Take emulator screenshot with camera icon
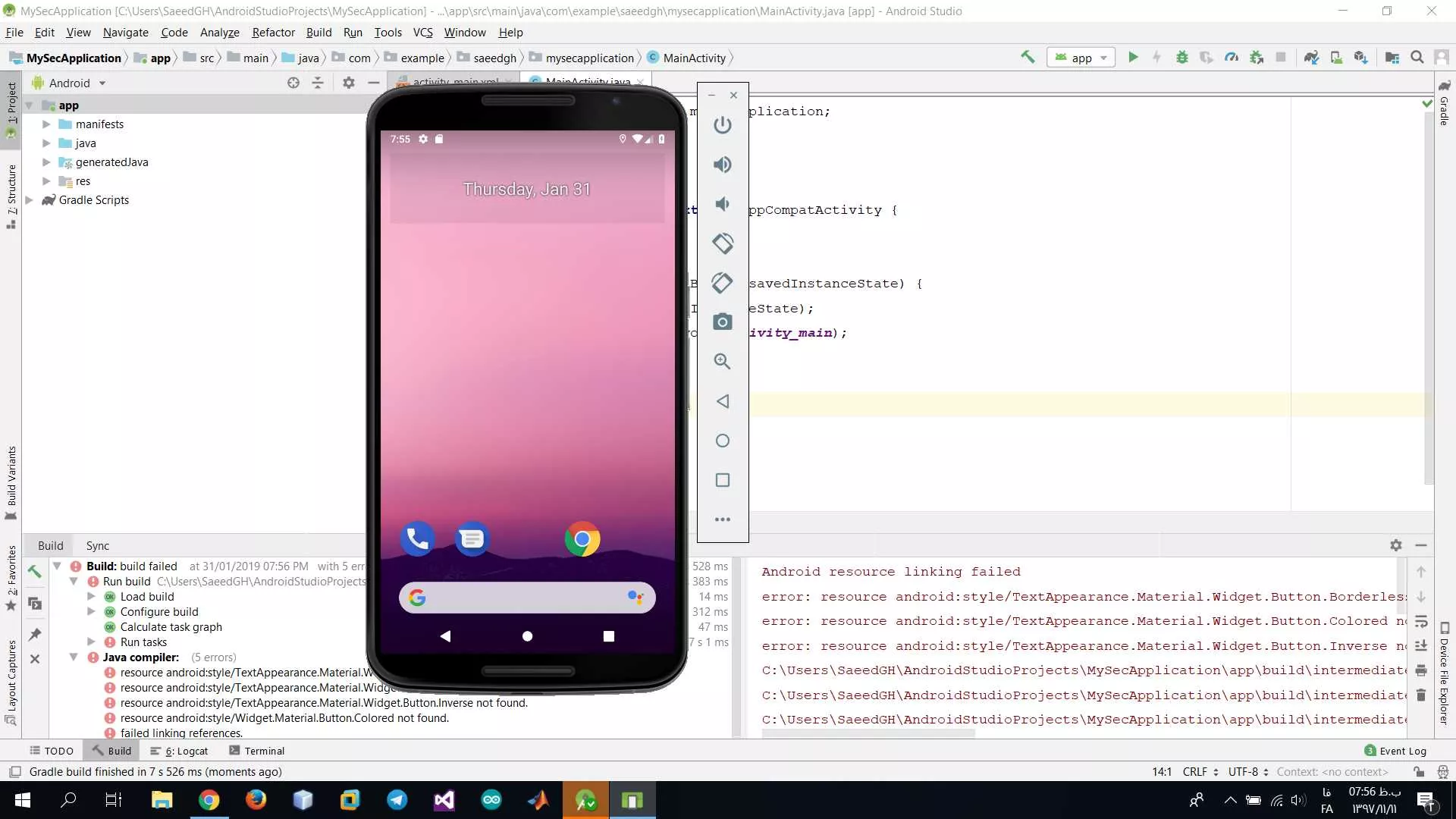Screen dimensions: 1456x819 723,322
